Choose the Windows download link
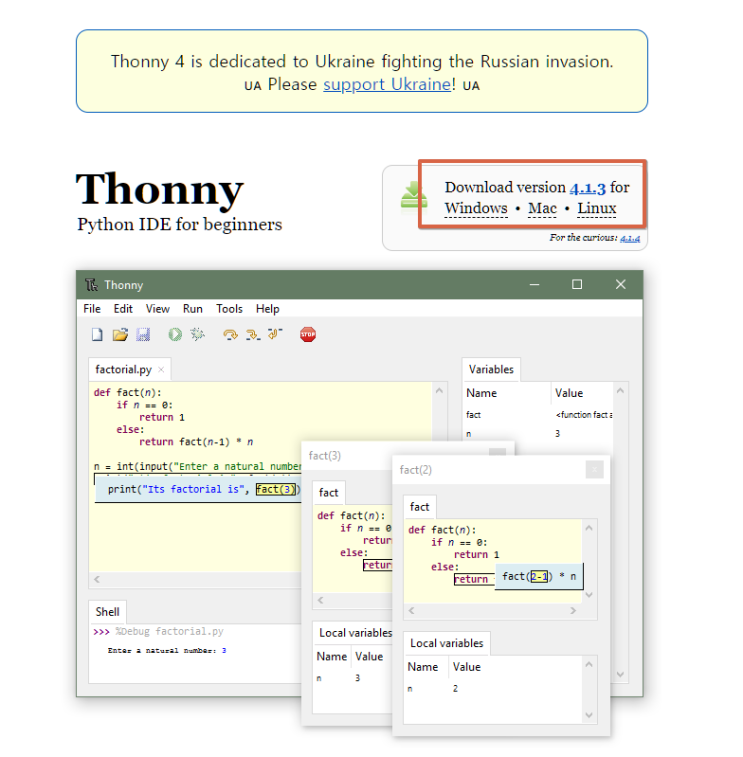743x757 pixels. tap(476, 208)
